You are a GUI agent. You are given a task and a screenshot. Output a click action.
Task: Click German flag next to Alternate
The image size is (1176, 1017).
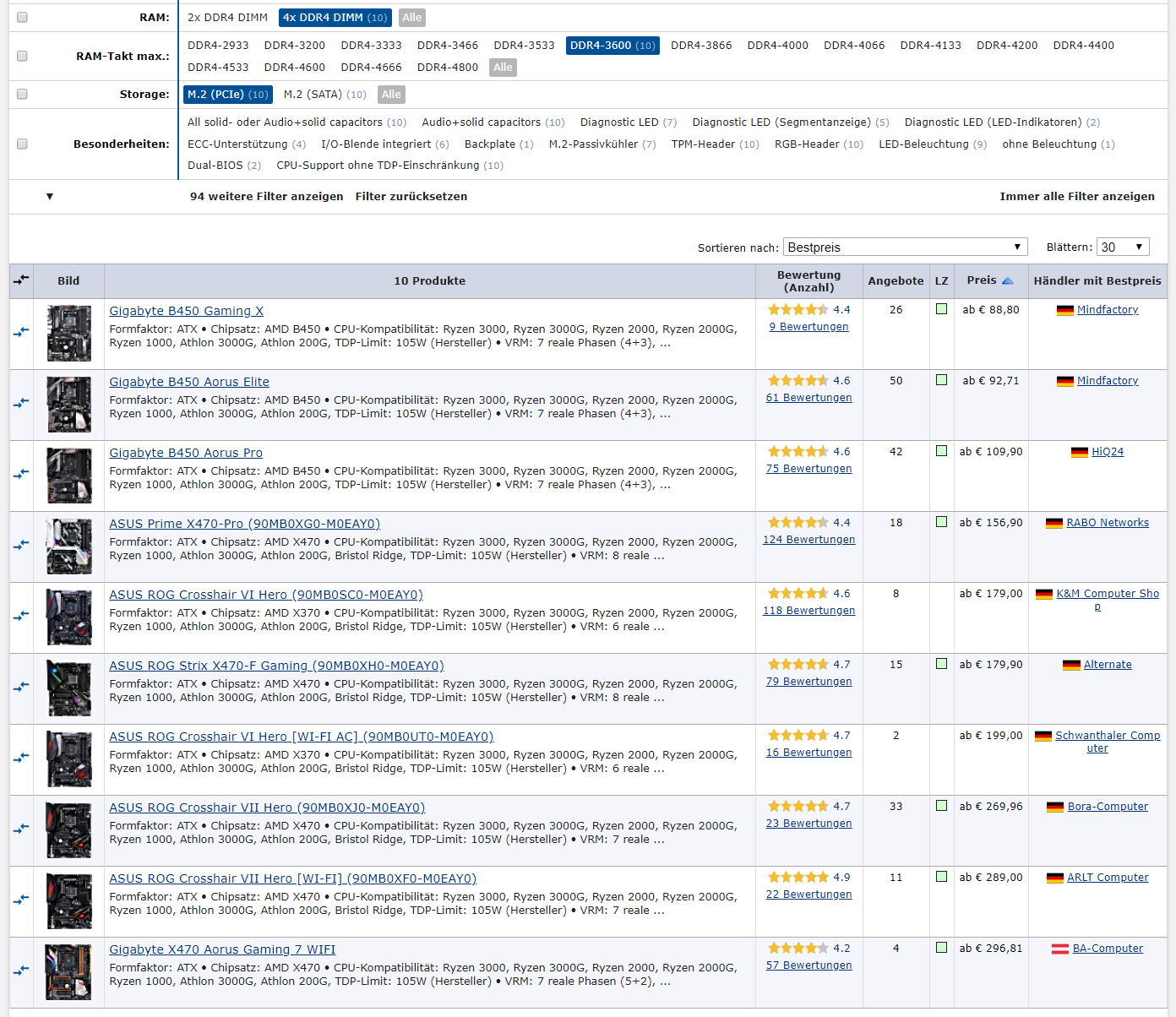pyautogui.click(x=1071, y=665)
